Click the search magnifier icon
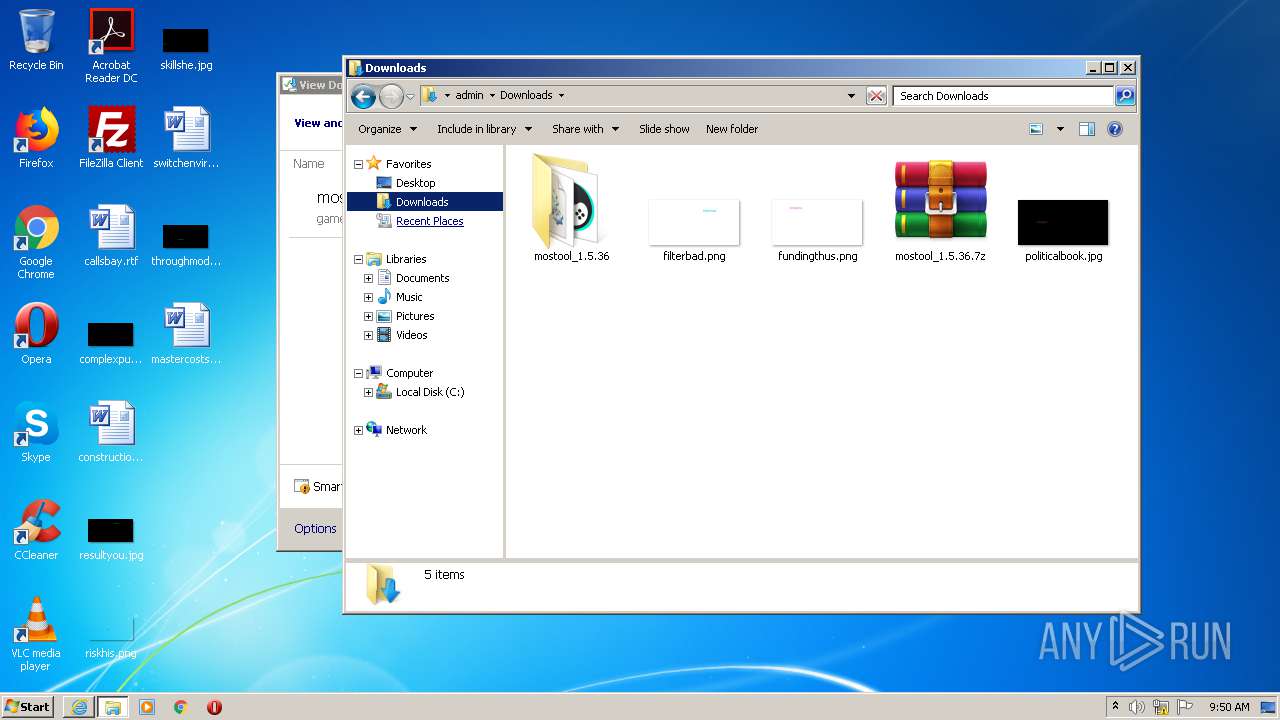The height and width of the screenshot is (720, 1280). (1125, 95)
